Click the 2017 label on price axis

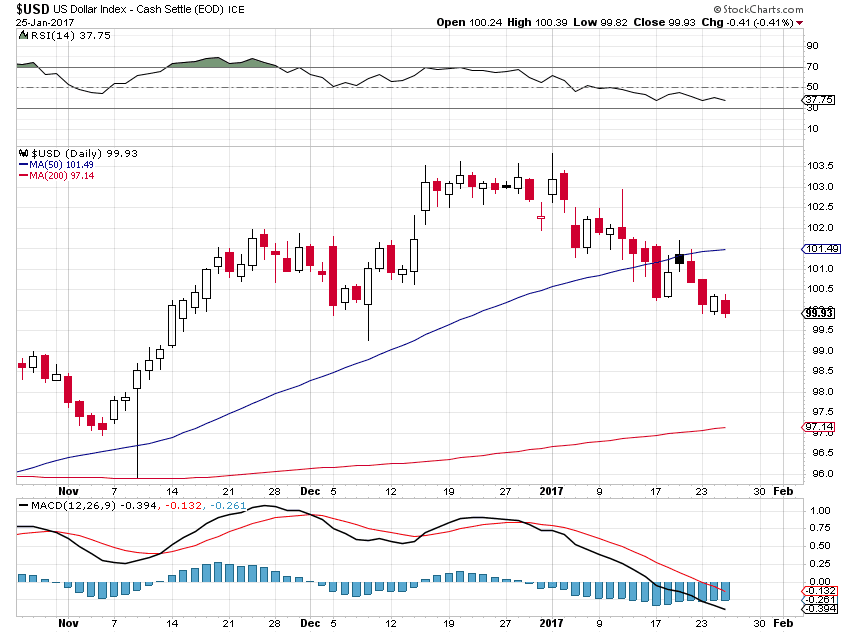coord(551,491)
